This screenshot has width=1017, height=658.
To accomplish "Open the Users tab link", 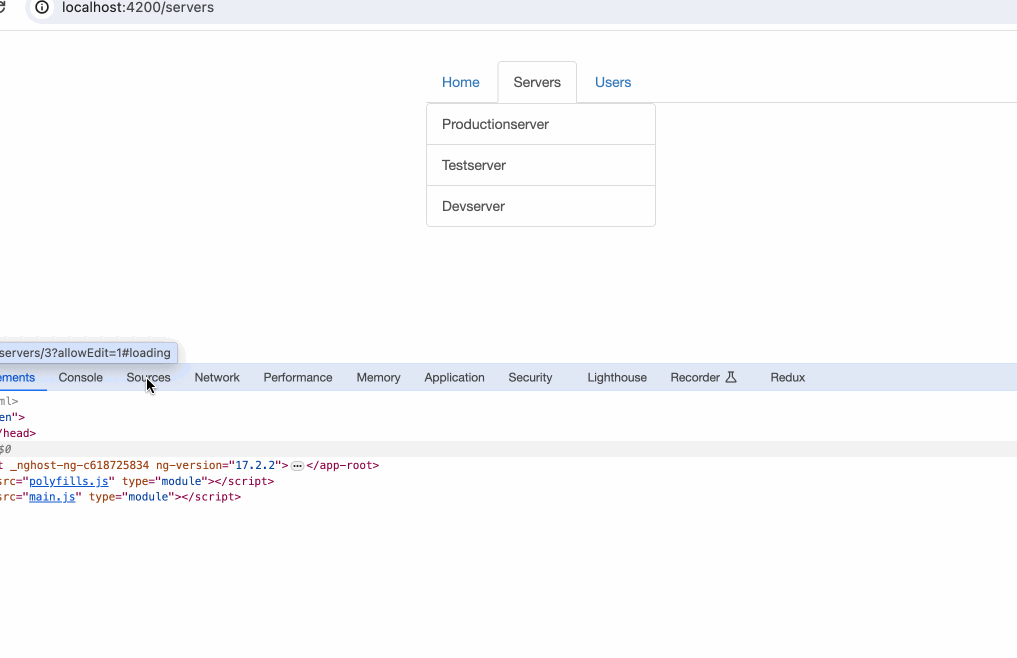I will (613, 82).
